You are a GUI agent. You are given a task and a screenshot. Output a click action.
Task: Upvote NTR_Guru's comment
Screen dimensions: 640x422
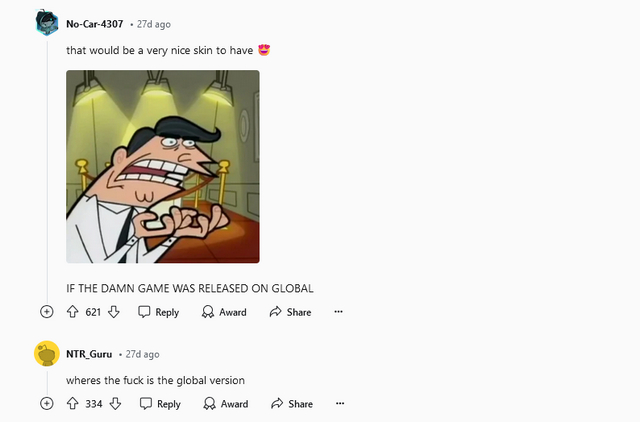pos(73,404)
